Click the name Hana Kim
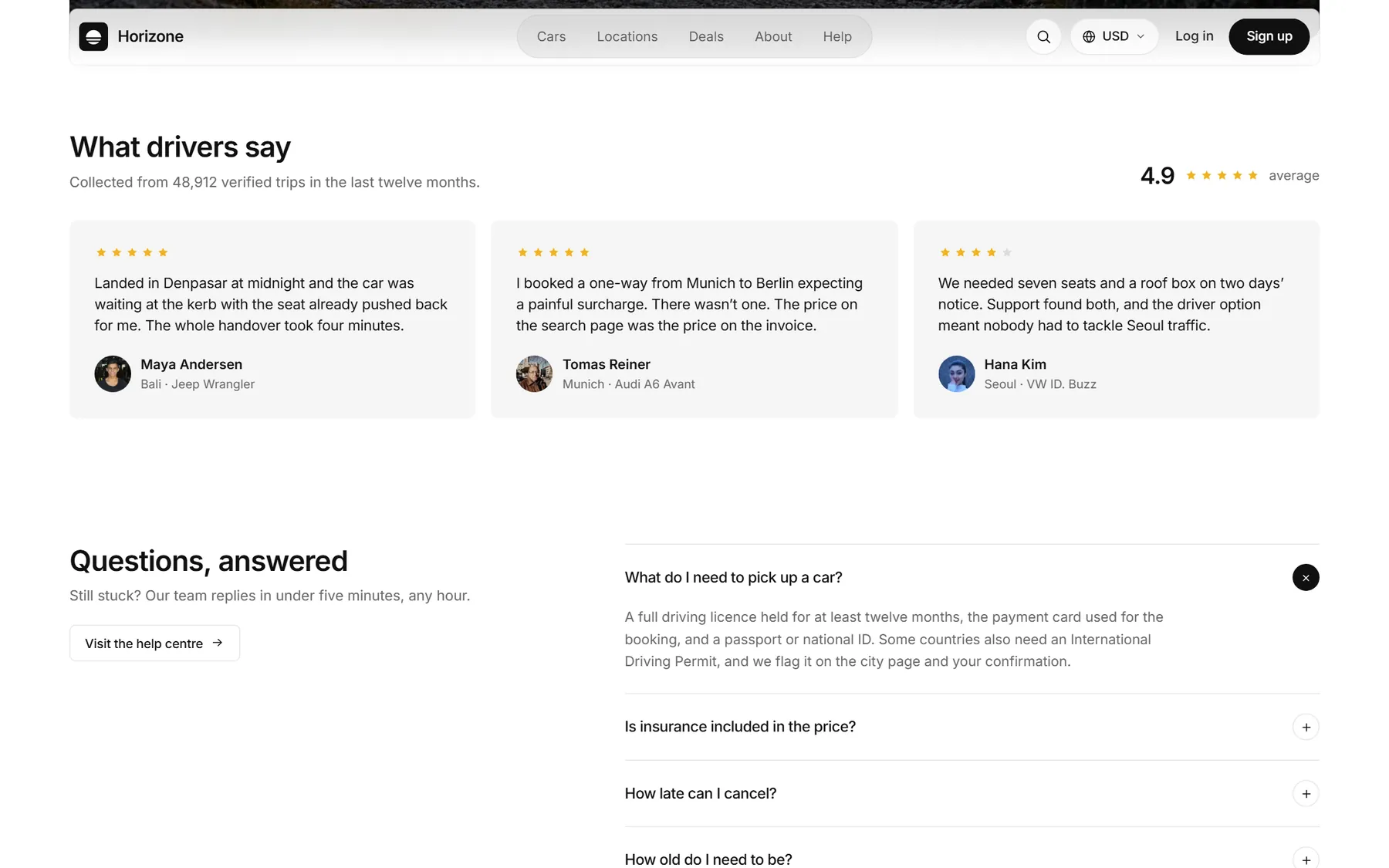The image size is (1389, 868). (1015, 364)
